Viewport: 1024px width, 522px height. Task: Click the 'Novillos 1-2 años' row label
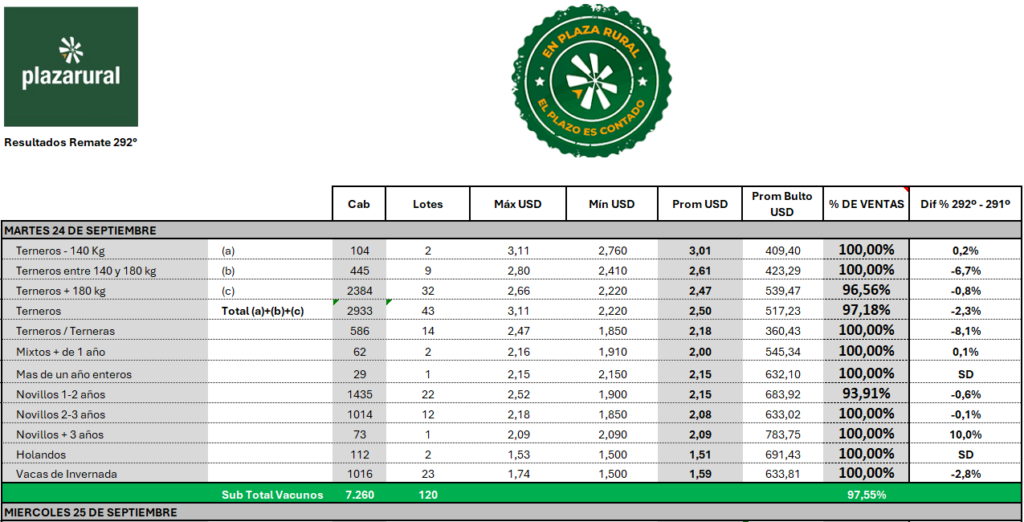pyautogui.click(x=61, y=395)
